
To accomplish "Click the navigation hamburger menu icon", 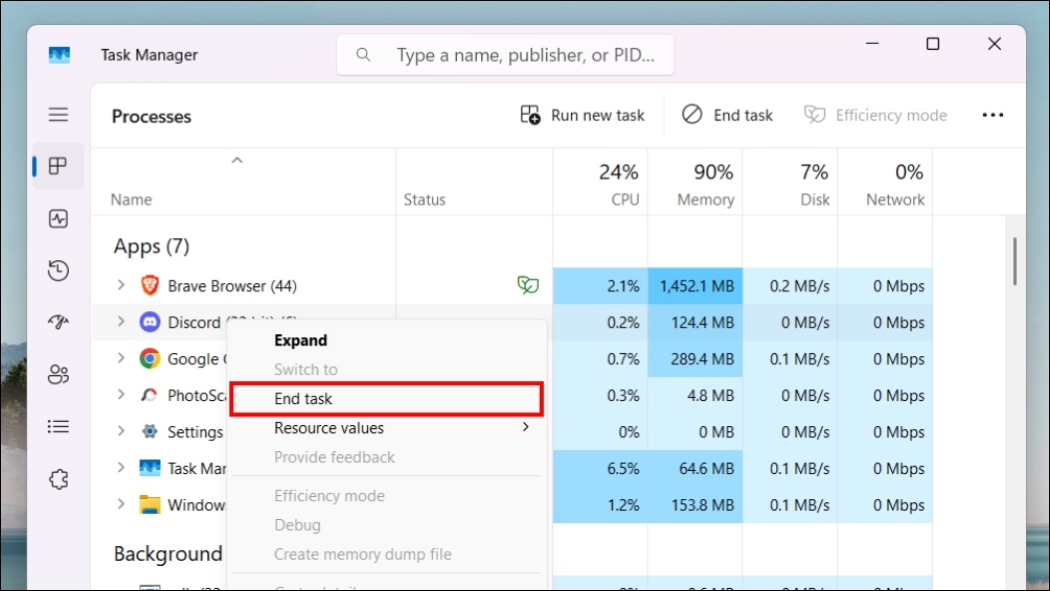I will coord(58,114).
